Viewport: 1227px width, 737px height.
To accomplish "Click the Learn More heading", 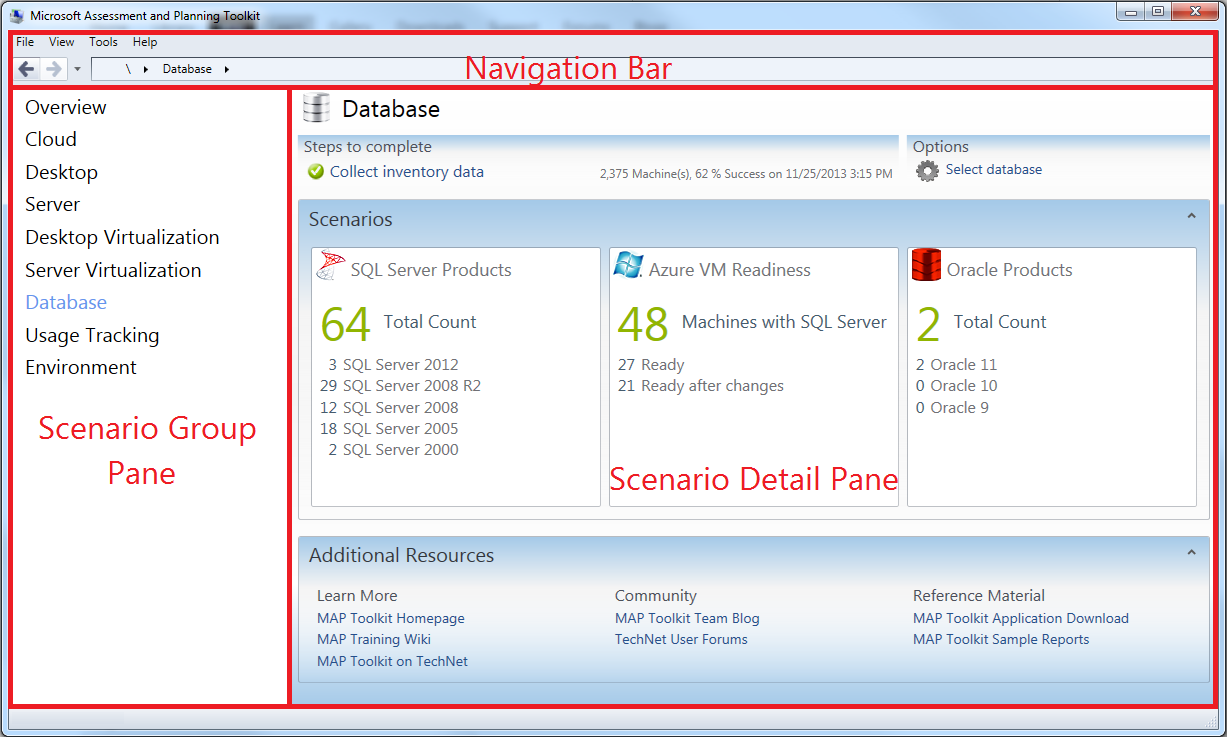I will [357, 596].
